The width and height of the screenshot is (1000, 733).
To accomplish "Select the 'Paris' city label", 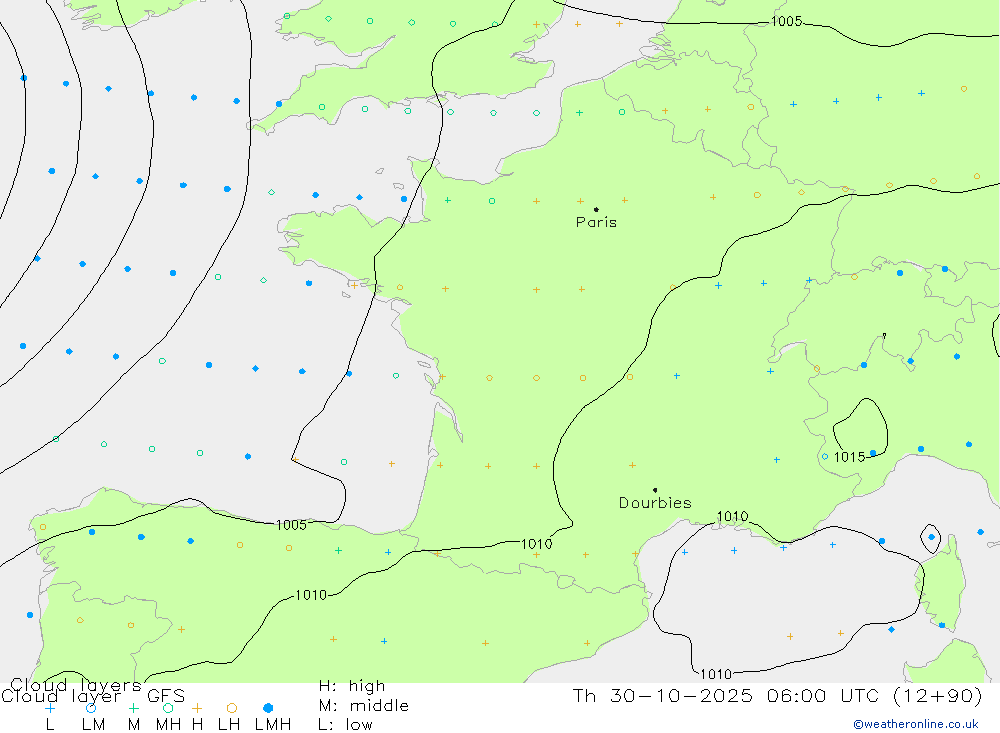I will (596, 222).
